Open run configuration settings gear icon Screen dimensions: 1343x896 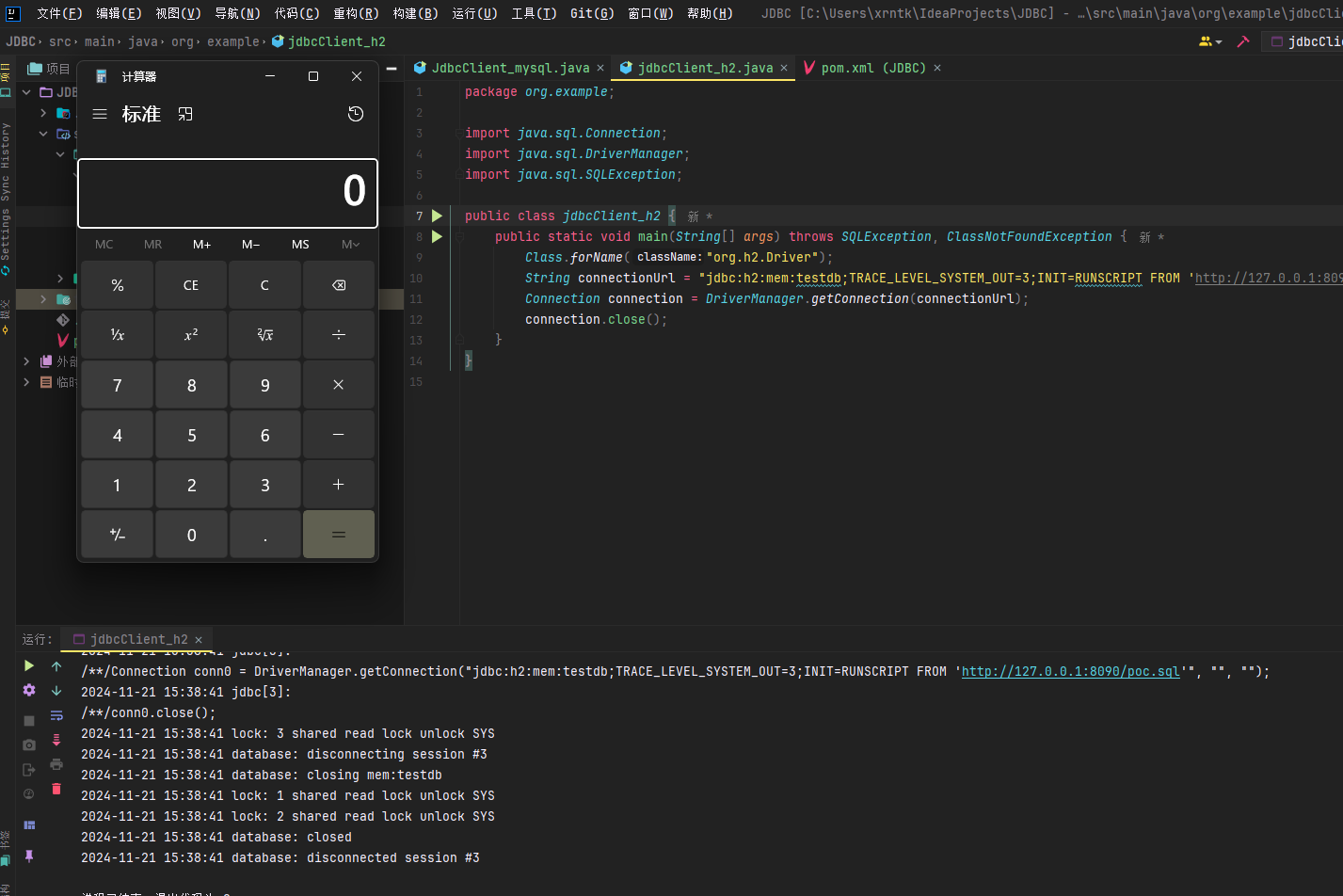(x=29, y=690)
